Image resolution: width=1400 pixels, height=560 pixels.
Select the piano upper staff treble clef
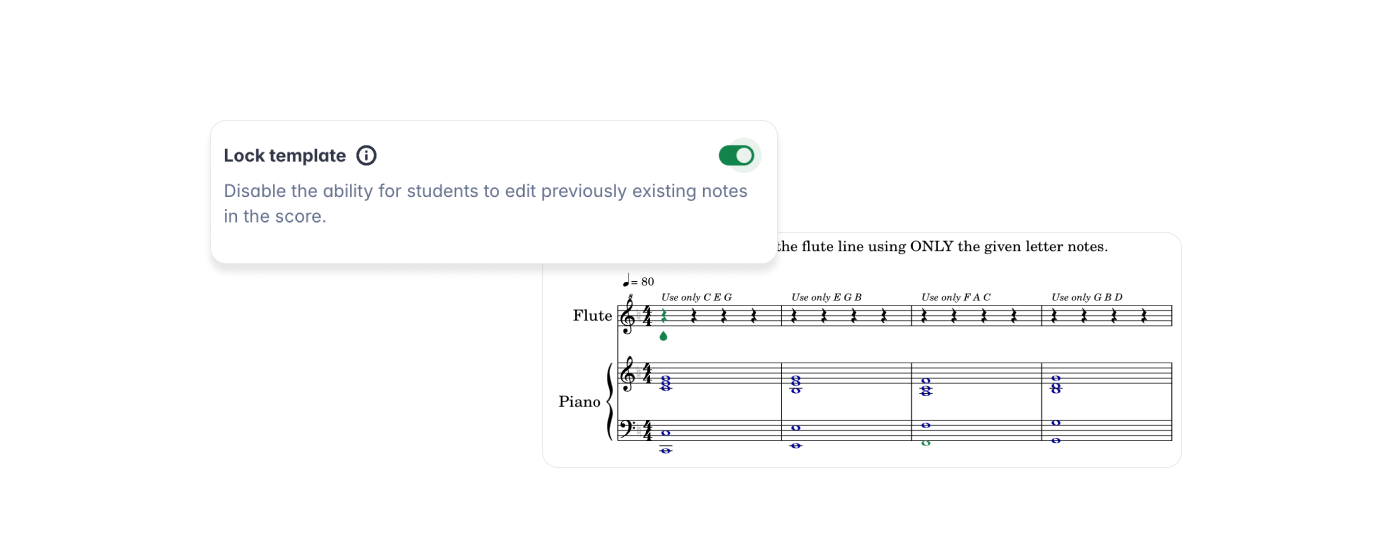pyautogui.click(x=628, y=374)
